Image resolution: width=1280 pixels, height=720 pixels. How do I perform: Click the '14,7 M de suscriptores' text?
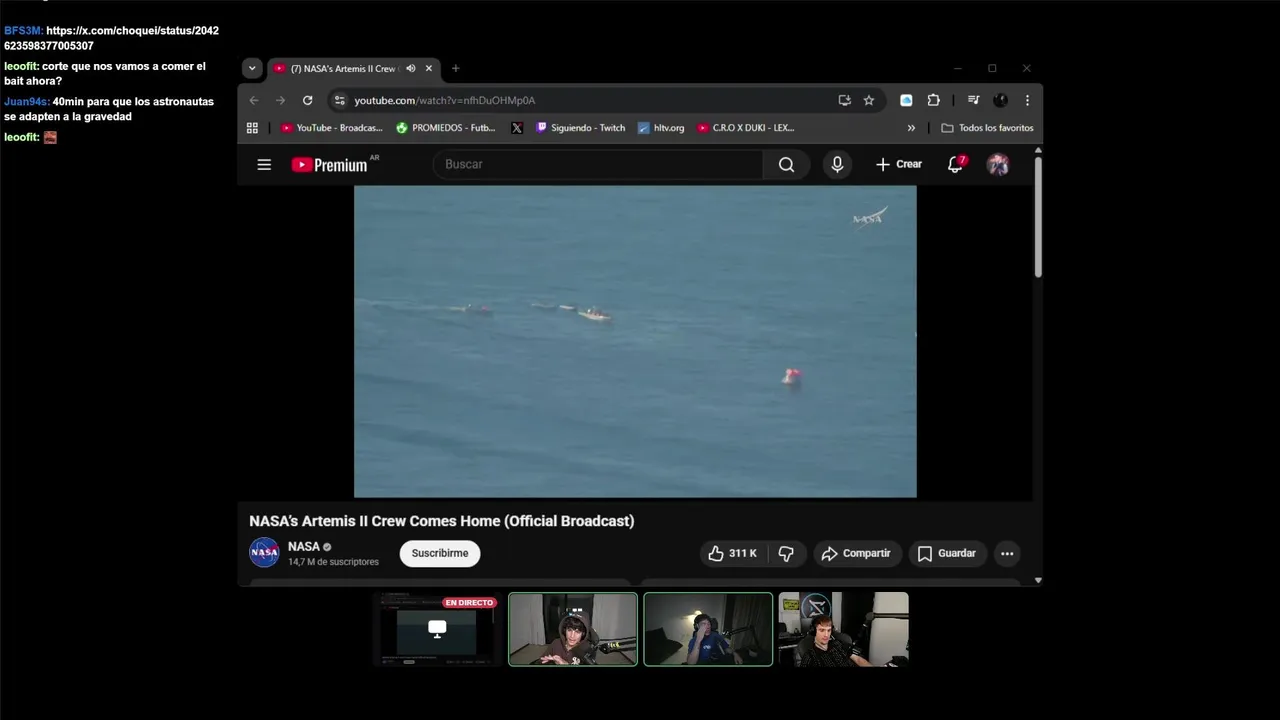(x=333, y=562)
